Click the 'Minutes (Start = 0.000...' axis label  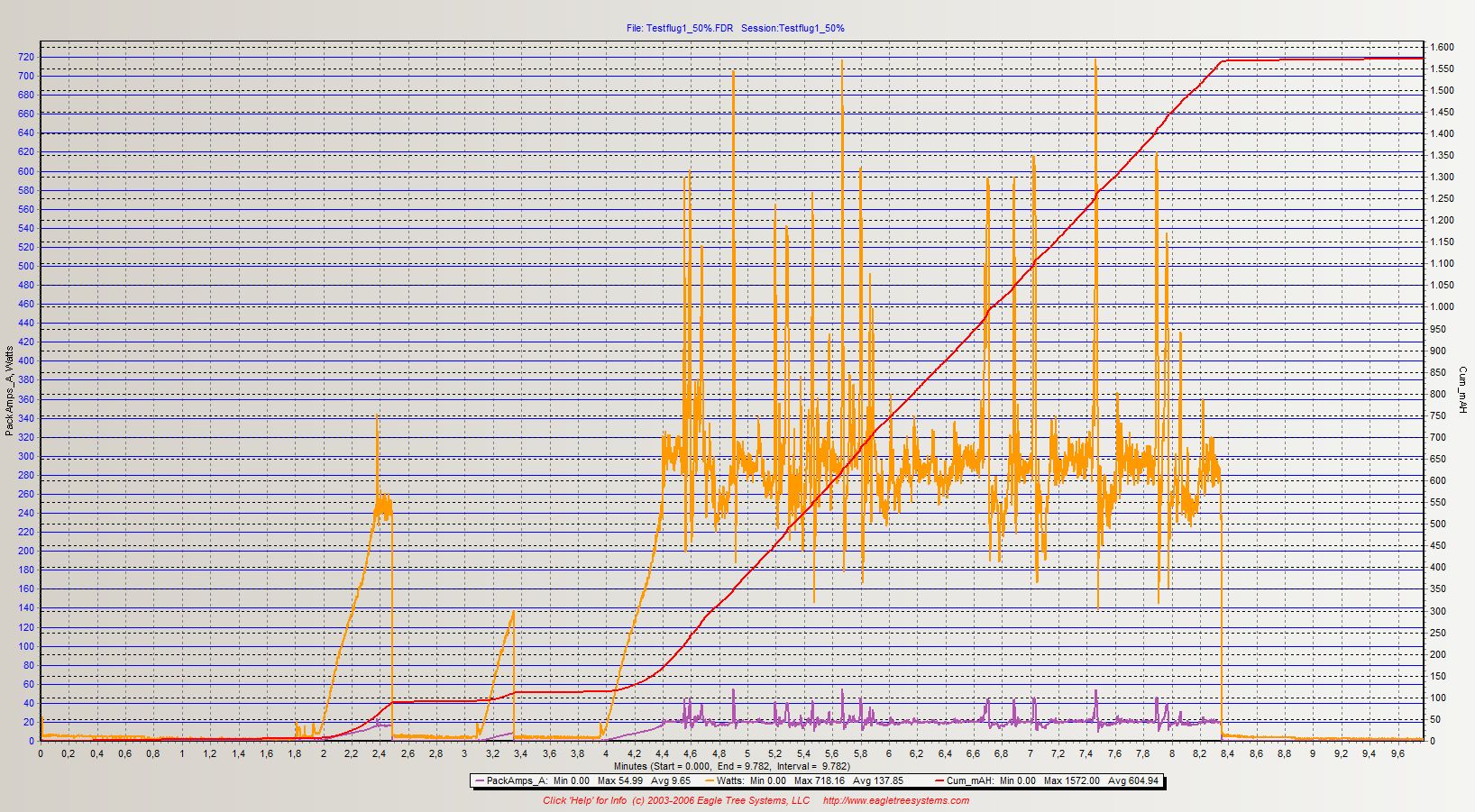731,766
